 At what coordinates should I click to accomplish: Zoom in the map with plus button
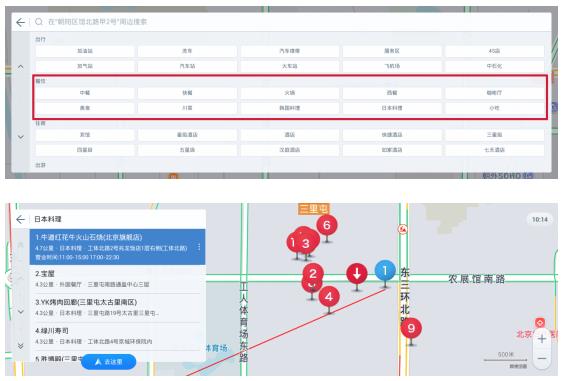[x=542, y=339]
